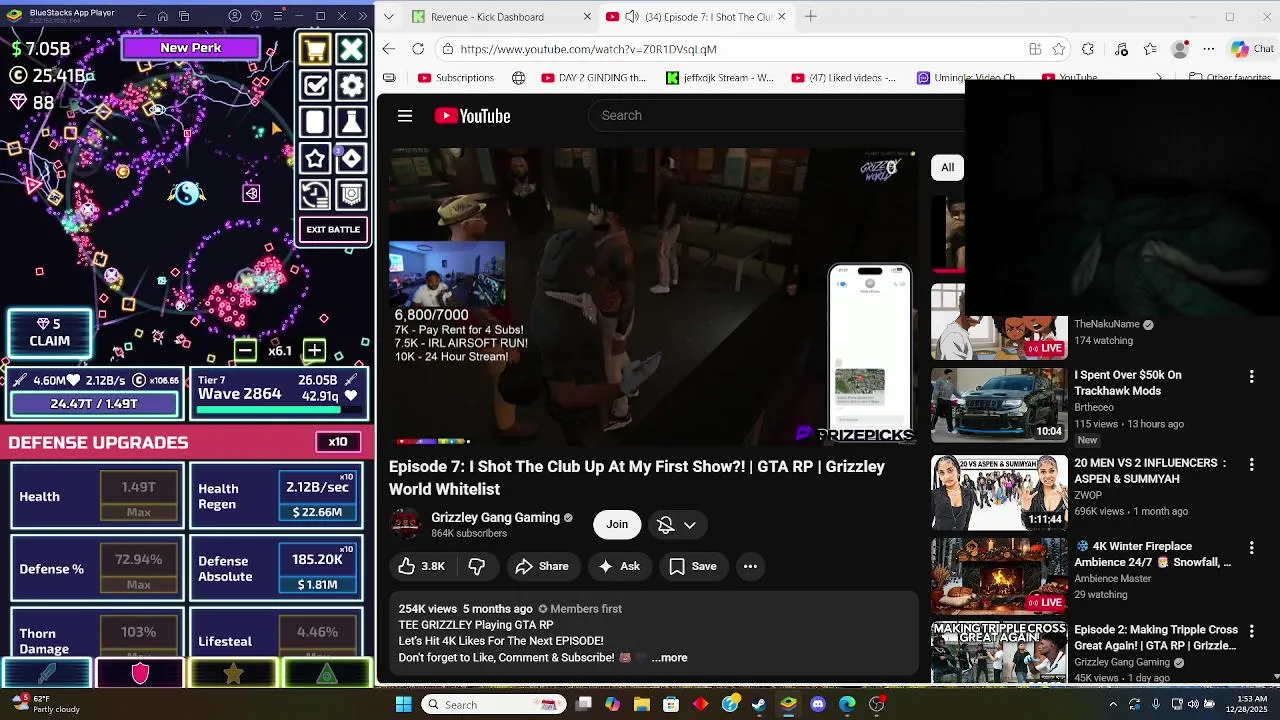Open Grizzley Gang Gaming channel name
This screenshot has height=720, width=1280.
(495, 517)
